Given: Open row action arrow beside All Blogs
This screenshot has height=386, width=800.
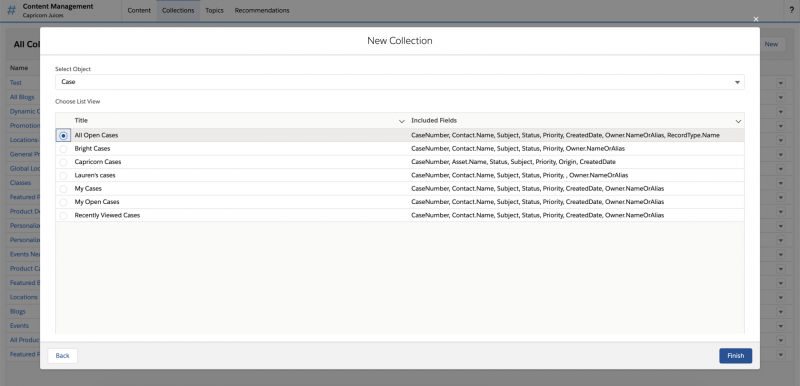Looking at the screenshot, I should click(x=781, y=97).
